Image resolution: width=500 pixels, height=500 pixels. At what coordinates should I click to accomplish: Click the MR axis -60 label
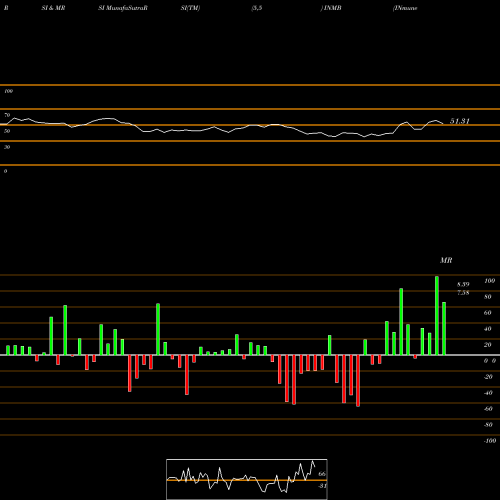488,409
